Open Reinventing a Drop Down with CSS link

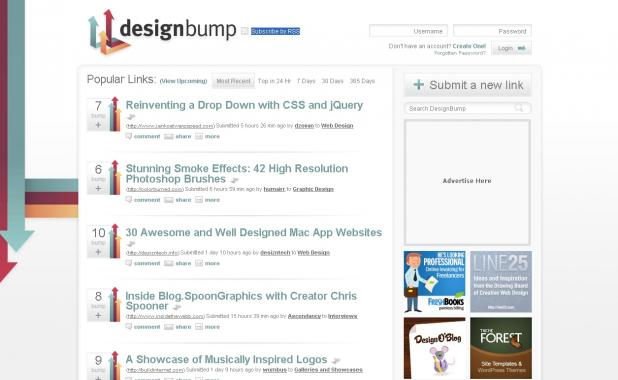click(244, 105)
